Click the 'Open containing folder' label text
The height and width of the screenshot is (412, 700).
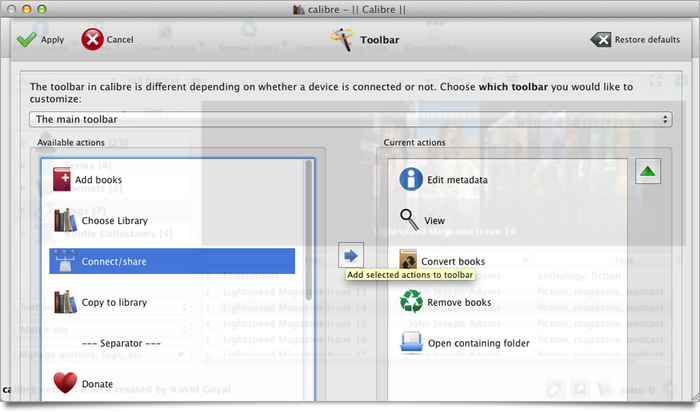(x=479, y=343)
